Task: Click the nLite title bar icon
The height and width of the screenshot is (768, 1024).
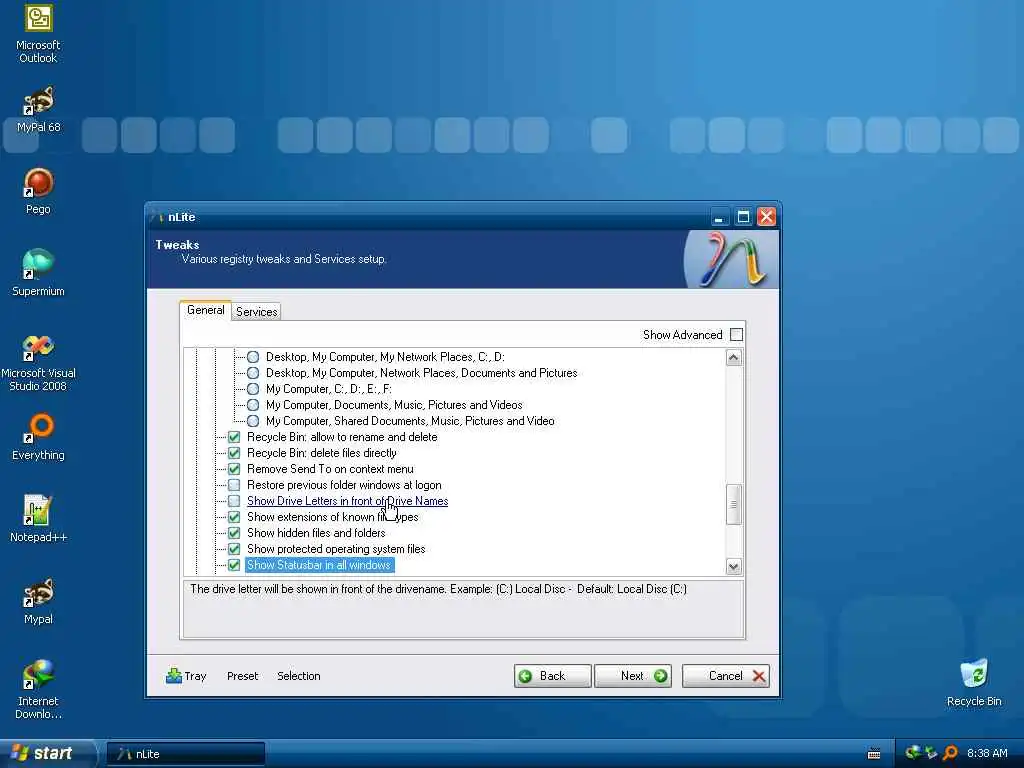Action: 157,217
